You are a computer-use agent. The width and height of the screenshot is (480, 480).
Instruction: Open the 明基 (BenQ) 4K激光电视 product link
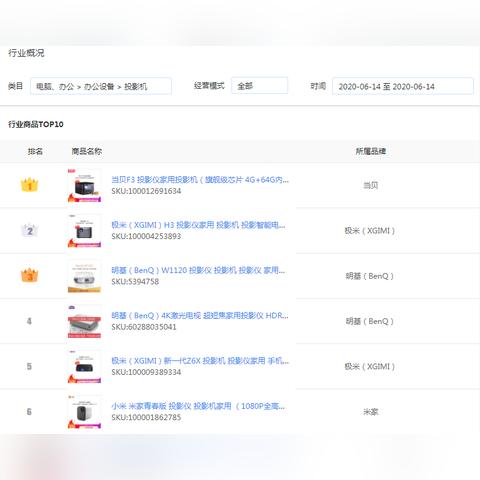coord(200,316)
